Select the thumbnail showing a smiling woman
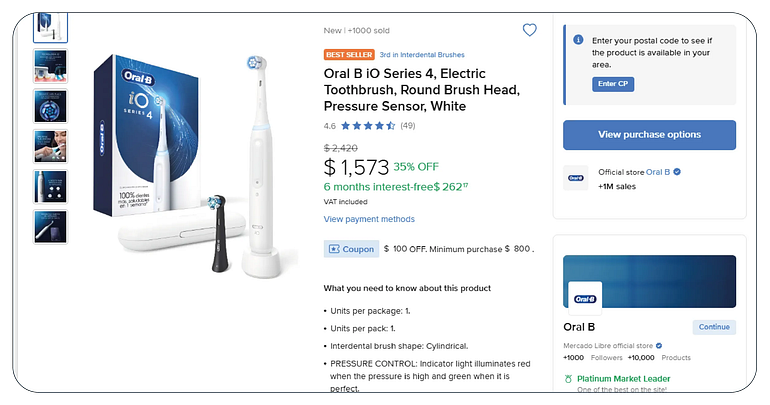This screenshot has height=405, width=770. [51, 146]
